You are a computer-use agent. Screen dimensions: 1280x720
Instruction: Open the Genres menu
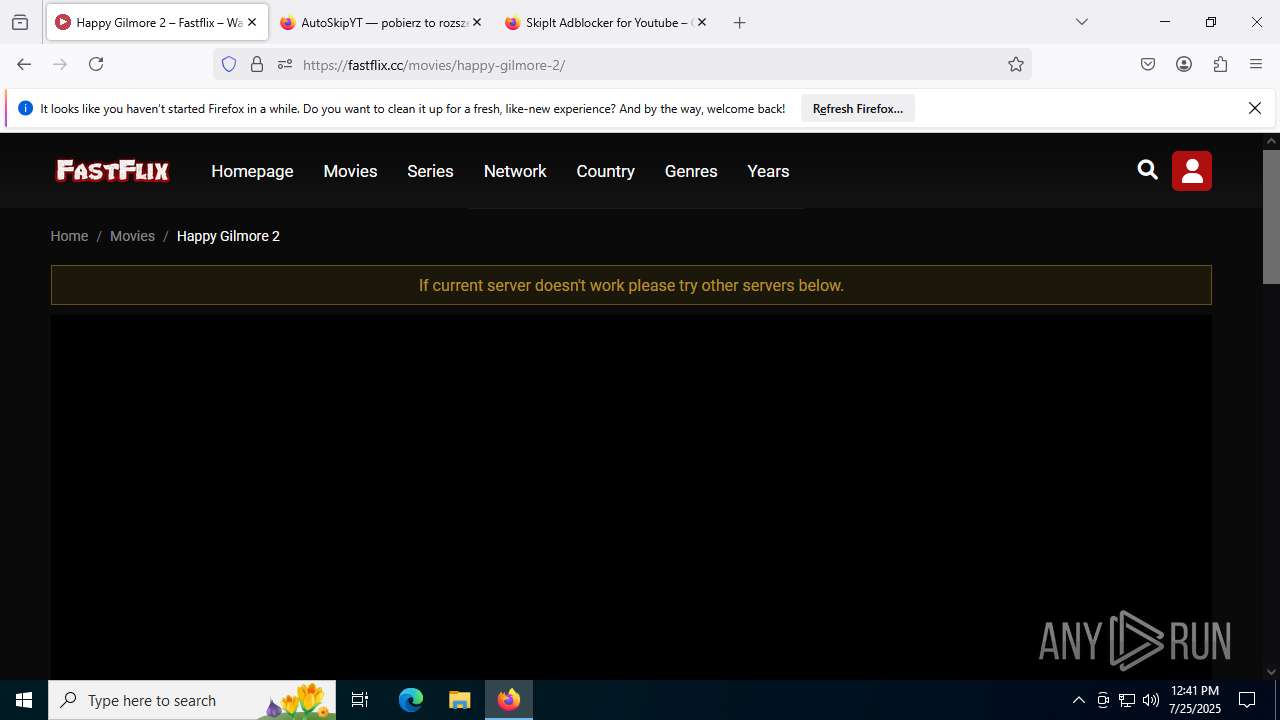[x=691, y=171]
